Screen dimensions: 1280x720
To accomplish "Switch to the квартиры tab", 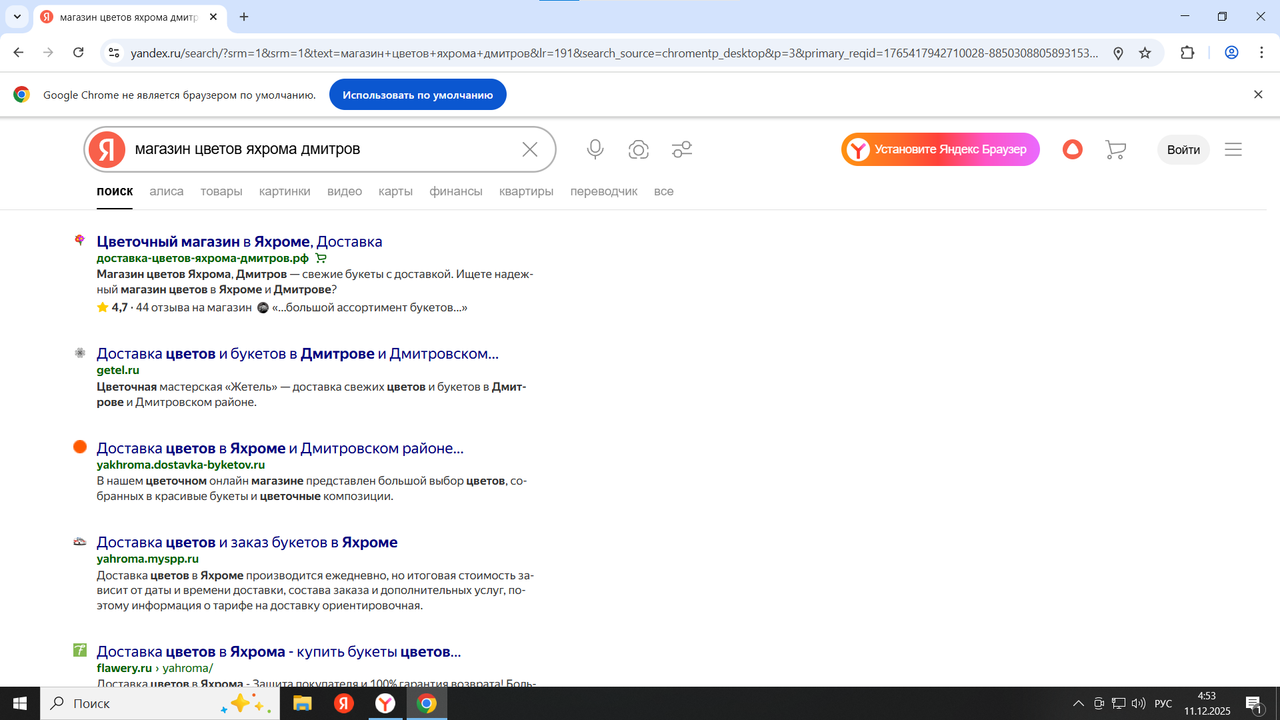I will click(526, 191).
